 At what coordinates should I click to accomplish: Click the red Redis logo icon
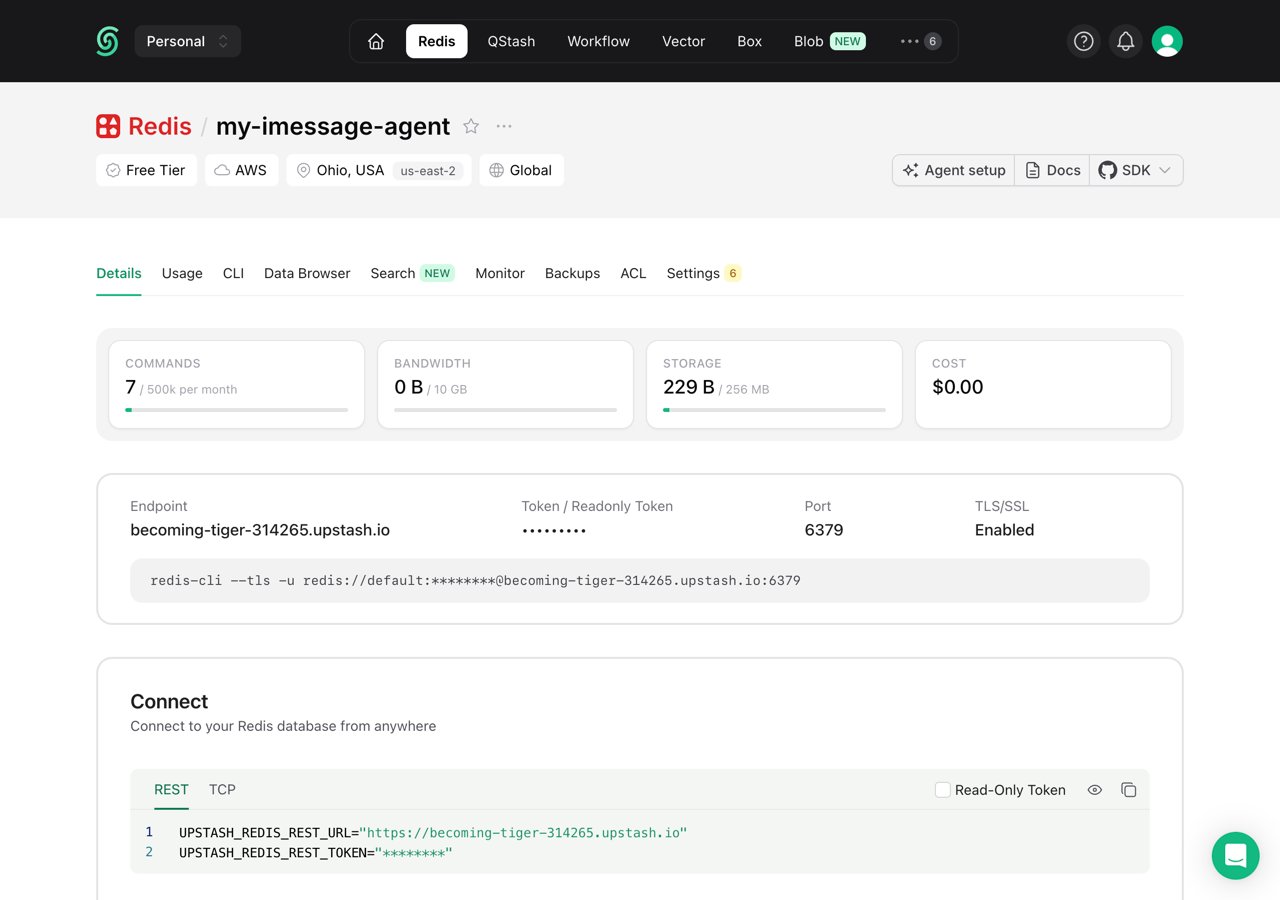click(x=108, y=126)
